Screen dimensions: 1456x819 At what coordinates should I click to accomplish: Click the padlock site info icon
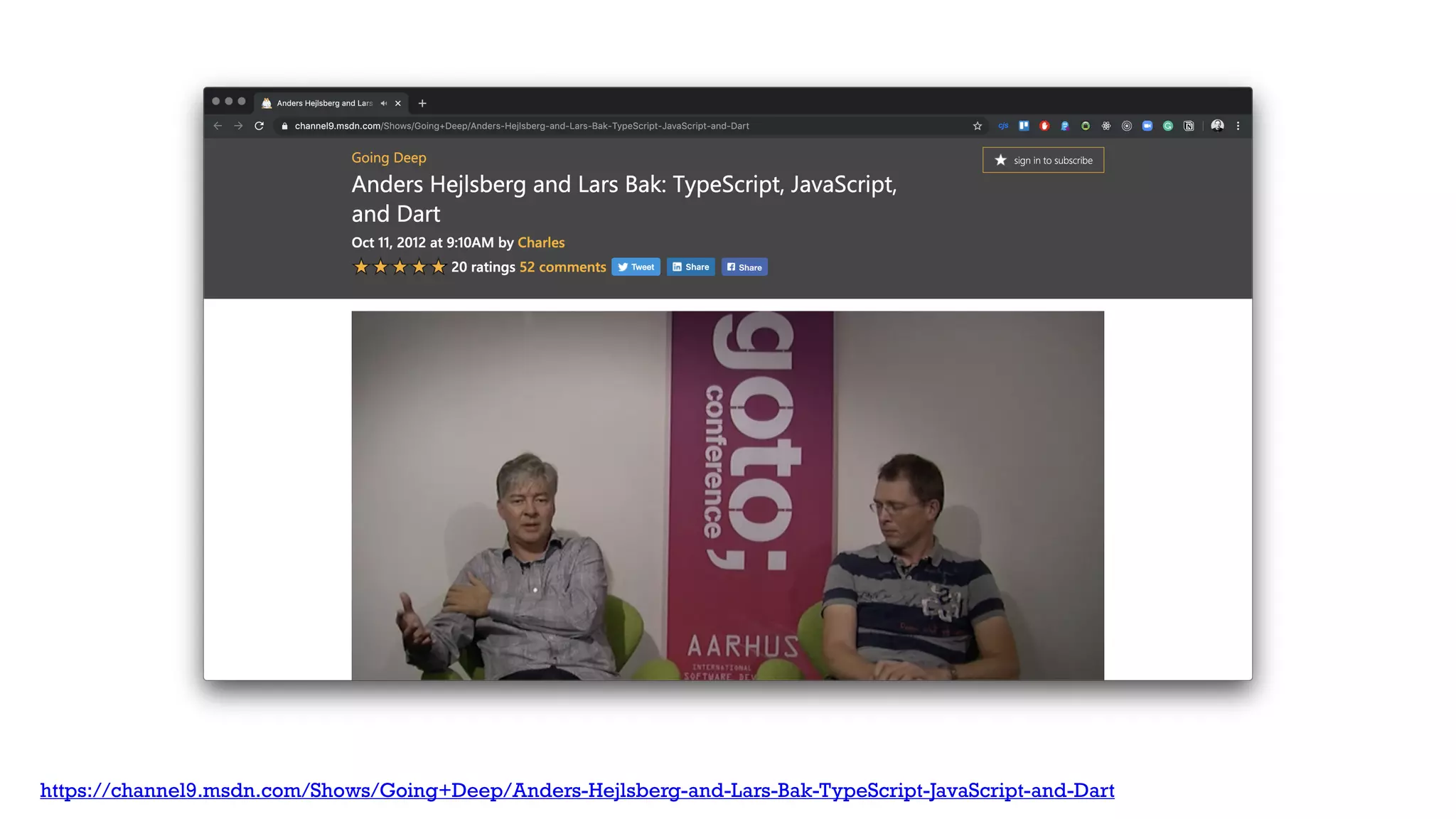tap(284, 126)
